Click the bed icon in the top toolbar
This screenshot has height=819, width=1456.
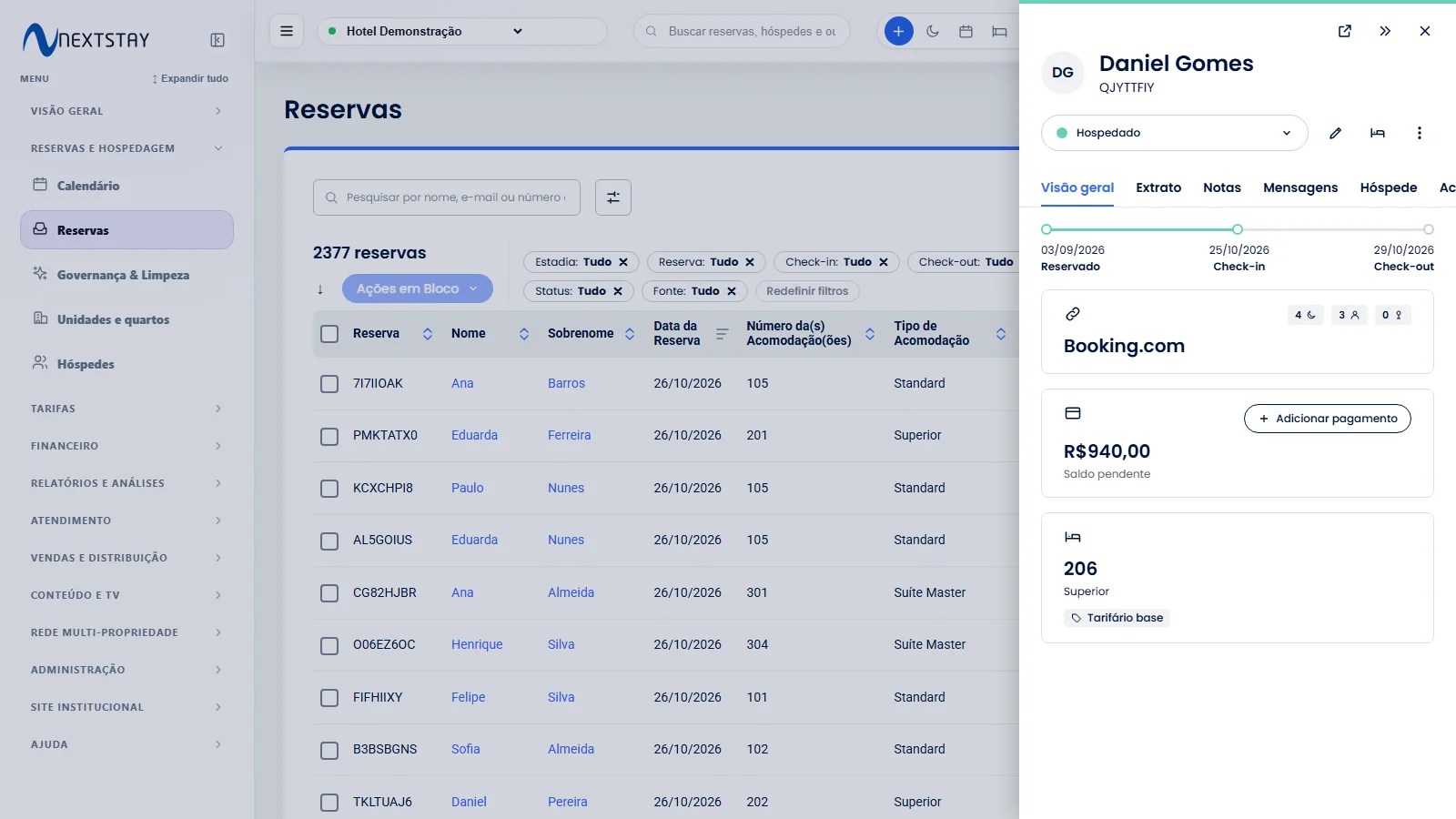999,31
